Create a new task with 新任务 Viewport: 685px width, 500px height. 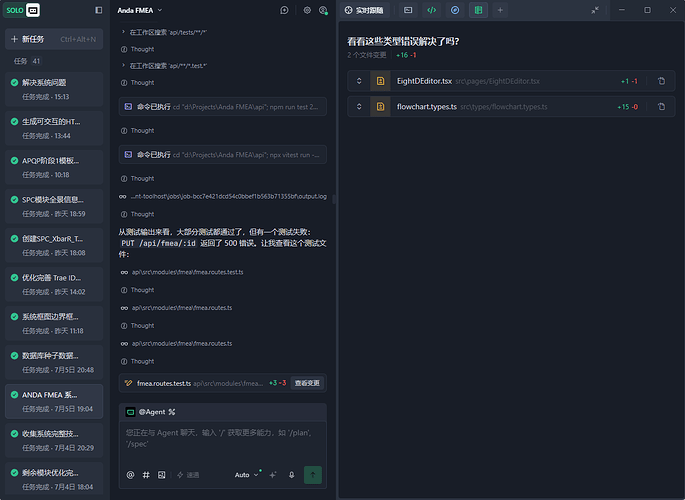[x=54, y=39]
